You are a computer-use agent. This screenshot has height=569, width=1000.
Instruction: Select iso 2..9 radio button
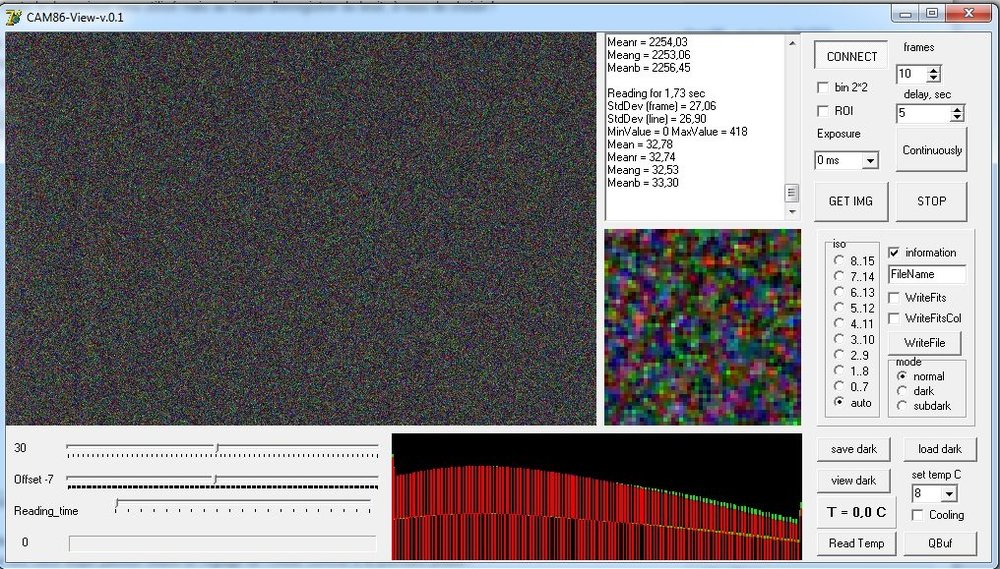[x=839, y=355]
